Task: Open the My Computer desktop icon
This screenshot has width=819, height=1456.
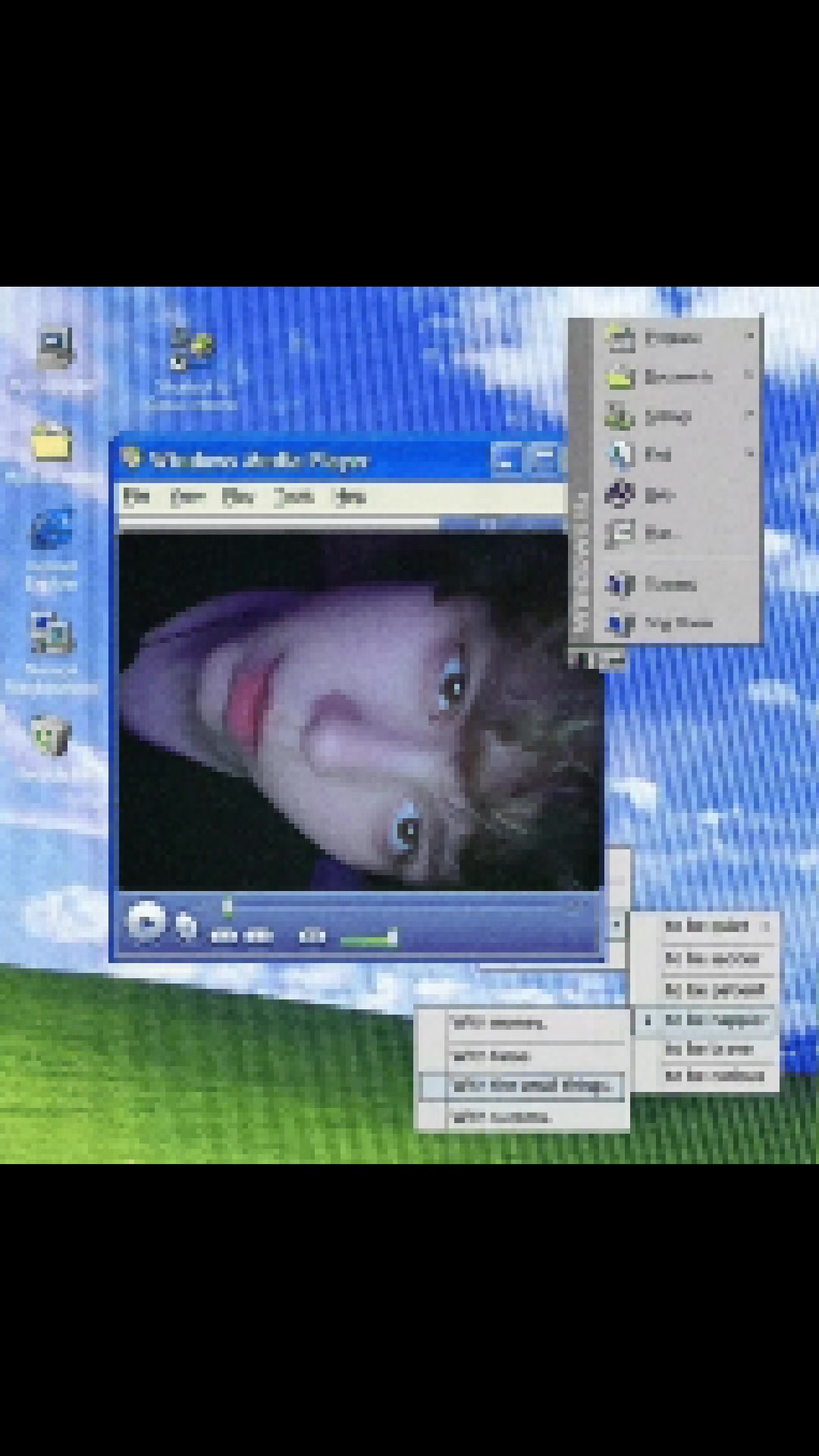Action: pos(55,348)
